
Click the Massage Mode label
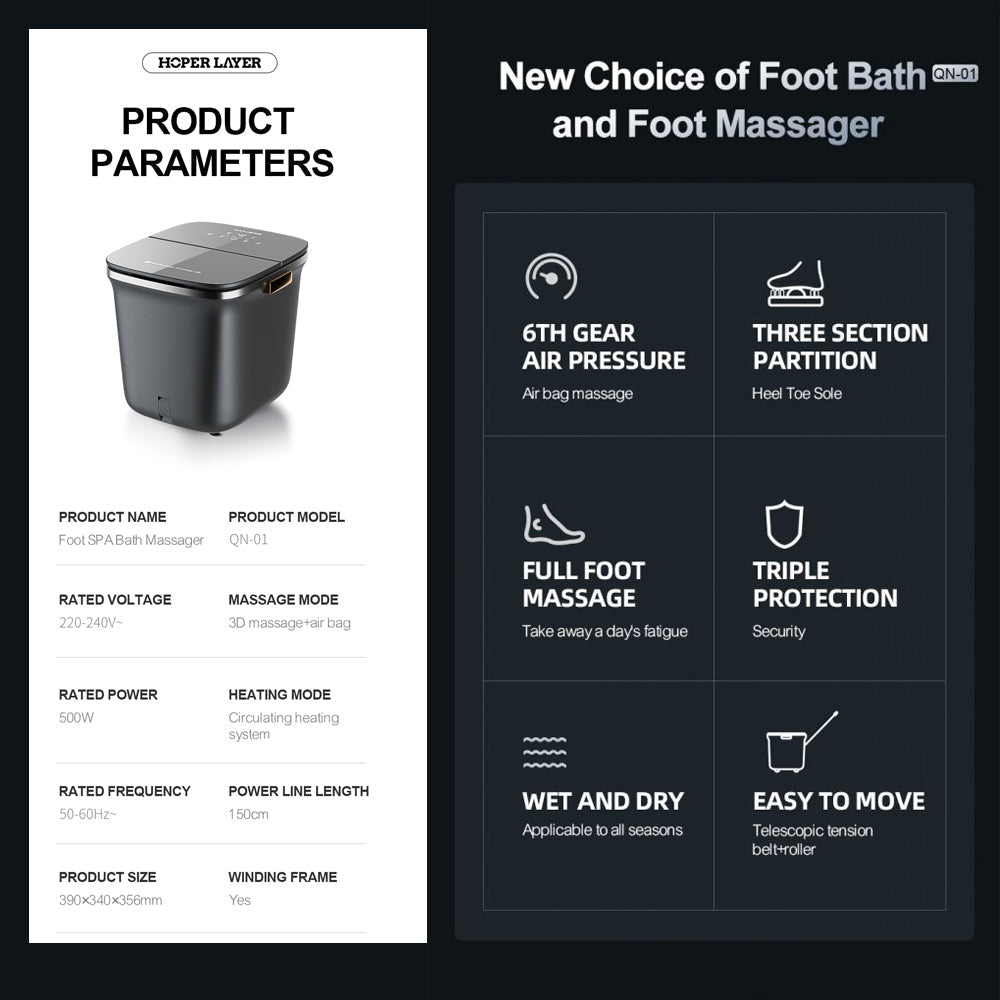pyautogui.click(x=283, y=600)
